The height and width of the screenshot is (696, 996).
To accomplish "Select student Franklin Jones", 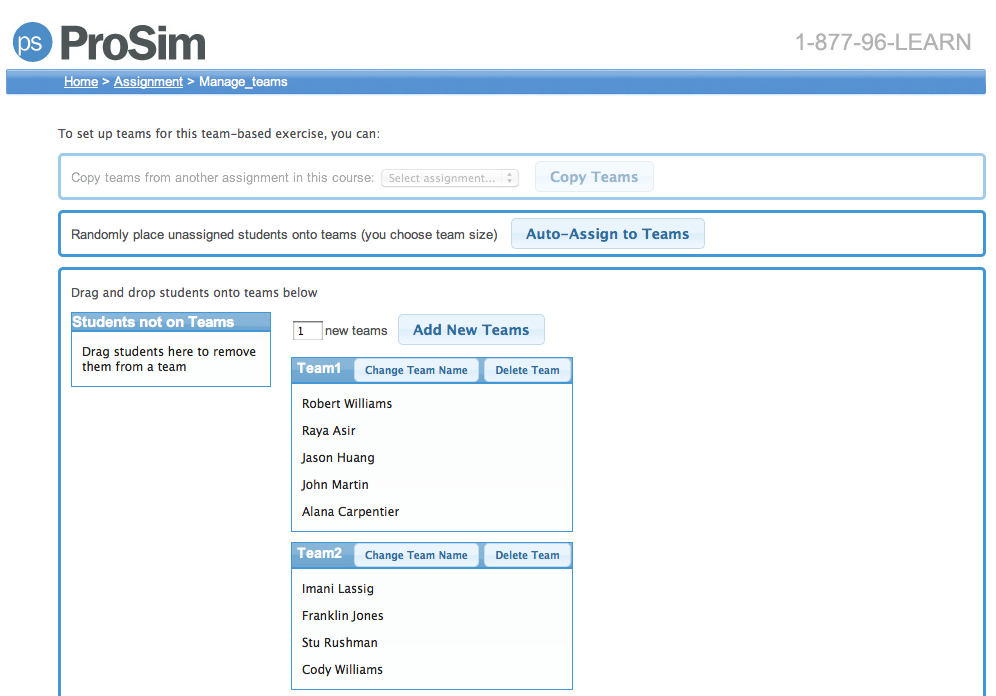I will (x=342, y=615).
